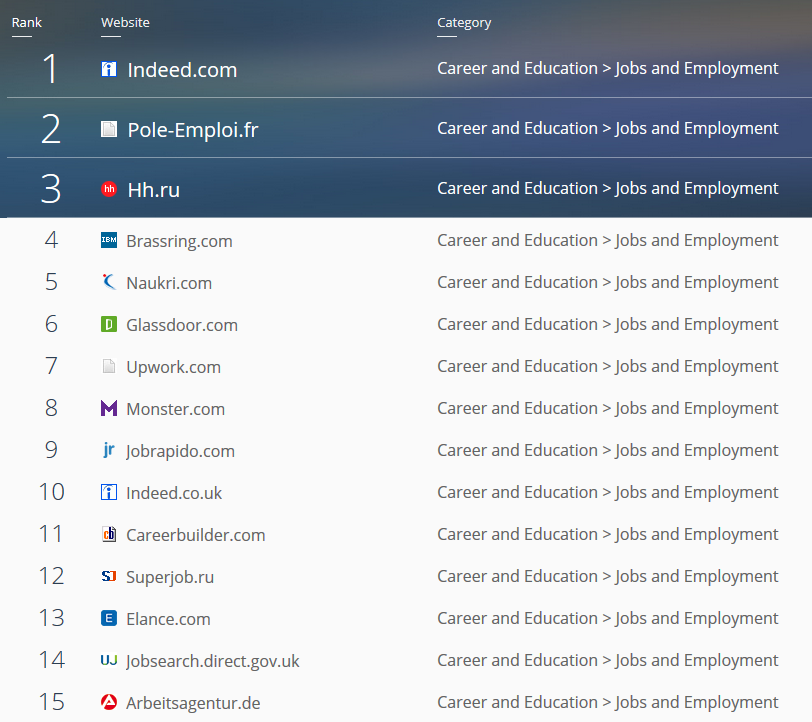Select the category text in Indeed.com row
The height and width of the screenshot is (722, 812).
coord(607,69)
